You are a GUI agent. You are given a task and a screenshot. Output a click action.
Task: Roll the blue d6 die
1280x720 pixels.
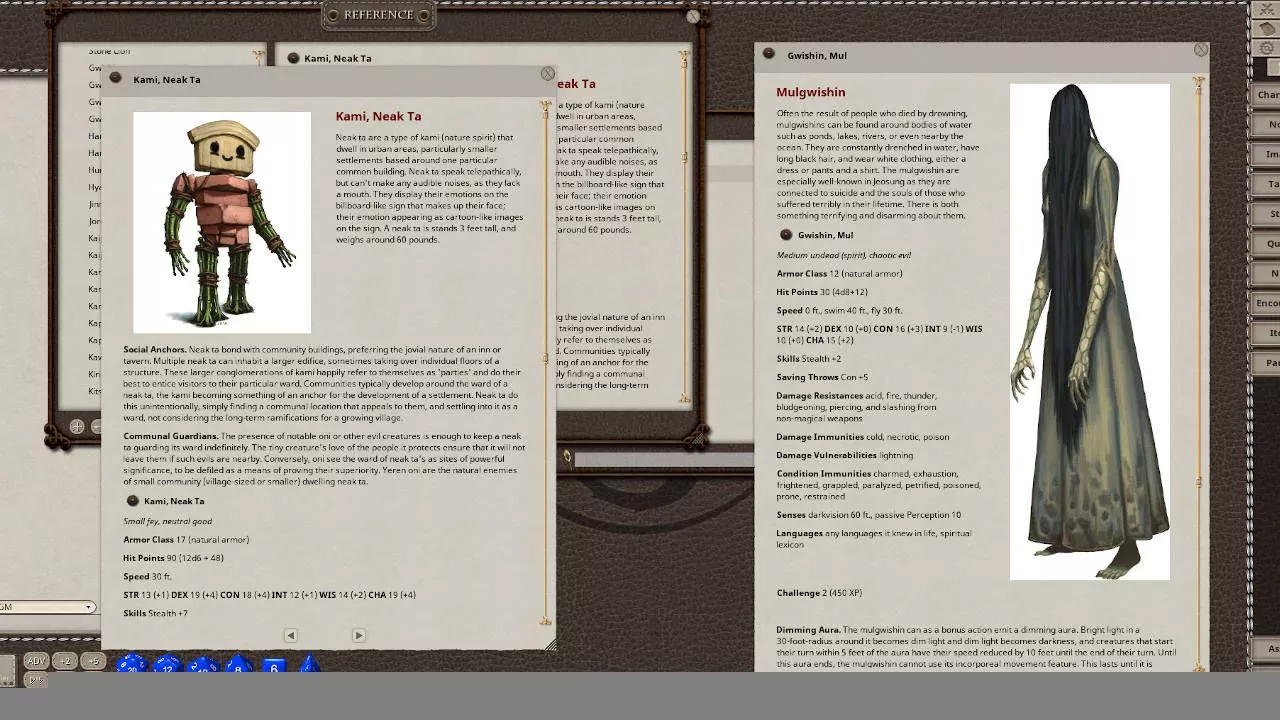click(274, 665)
